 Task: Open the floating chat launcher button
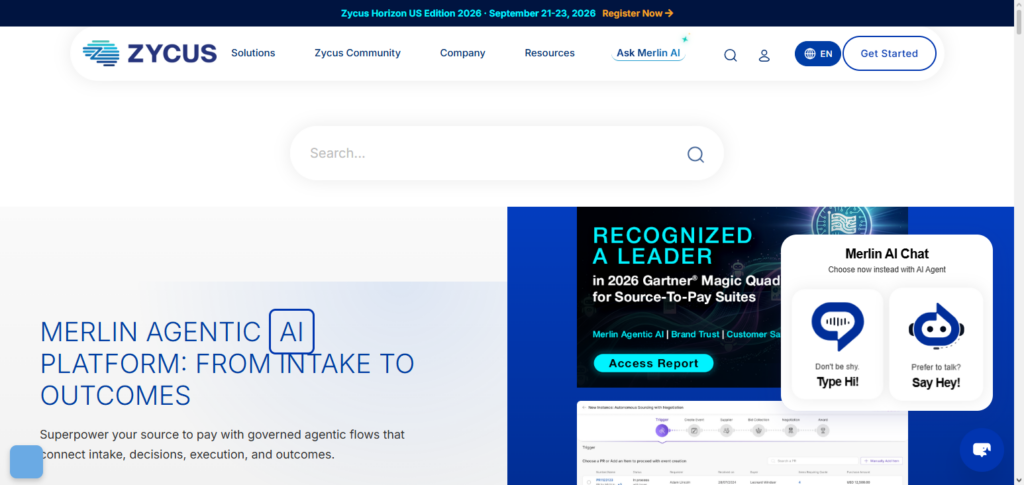click(982, 450)
